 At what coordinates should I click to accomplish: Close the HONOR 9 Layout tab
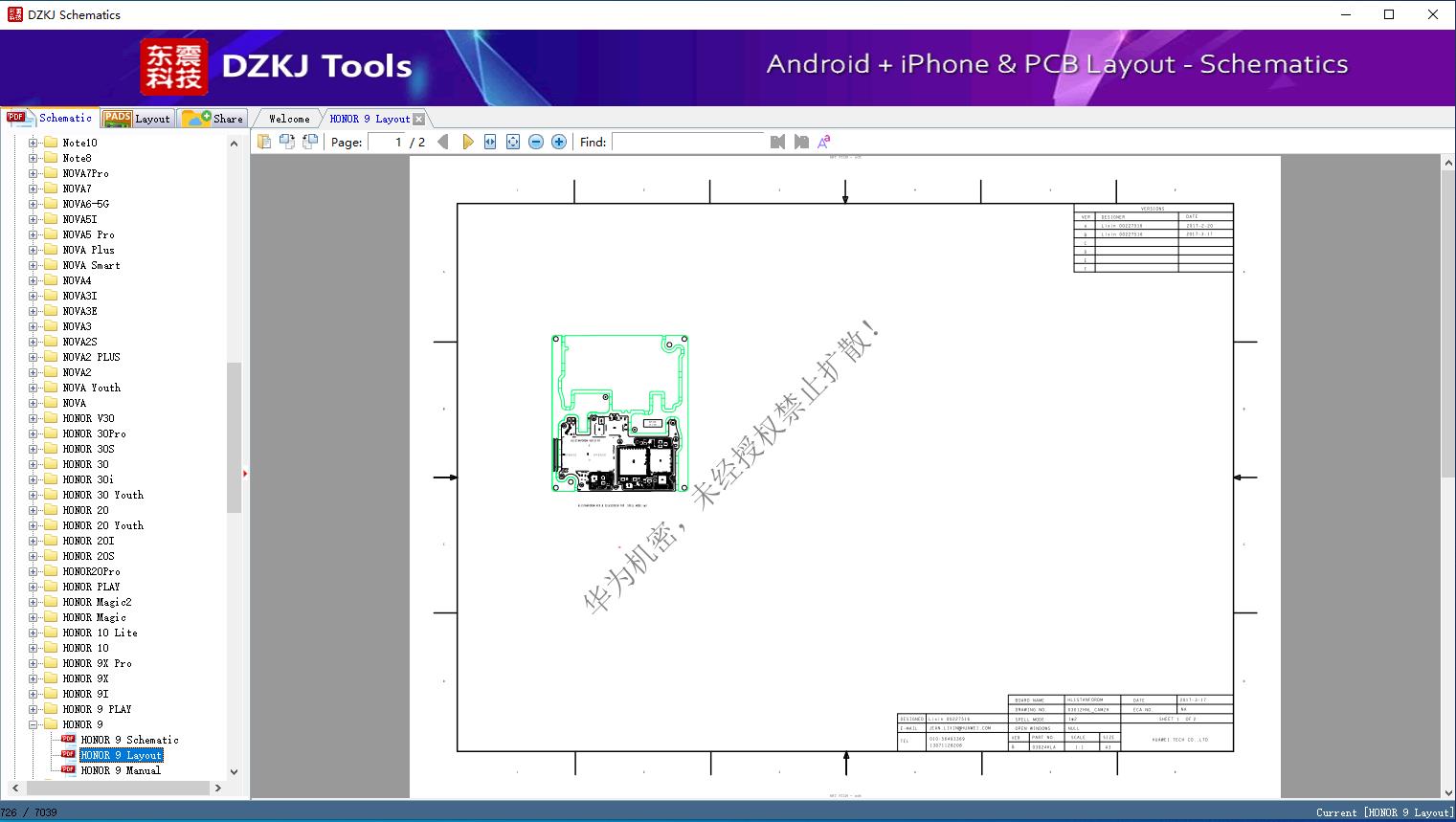[418, 119]
